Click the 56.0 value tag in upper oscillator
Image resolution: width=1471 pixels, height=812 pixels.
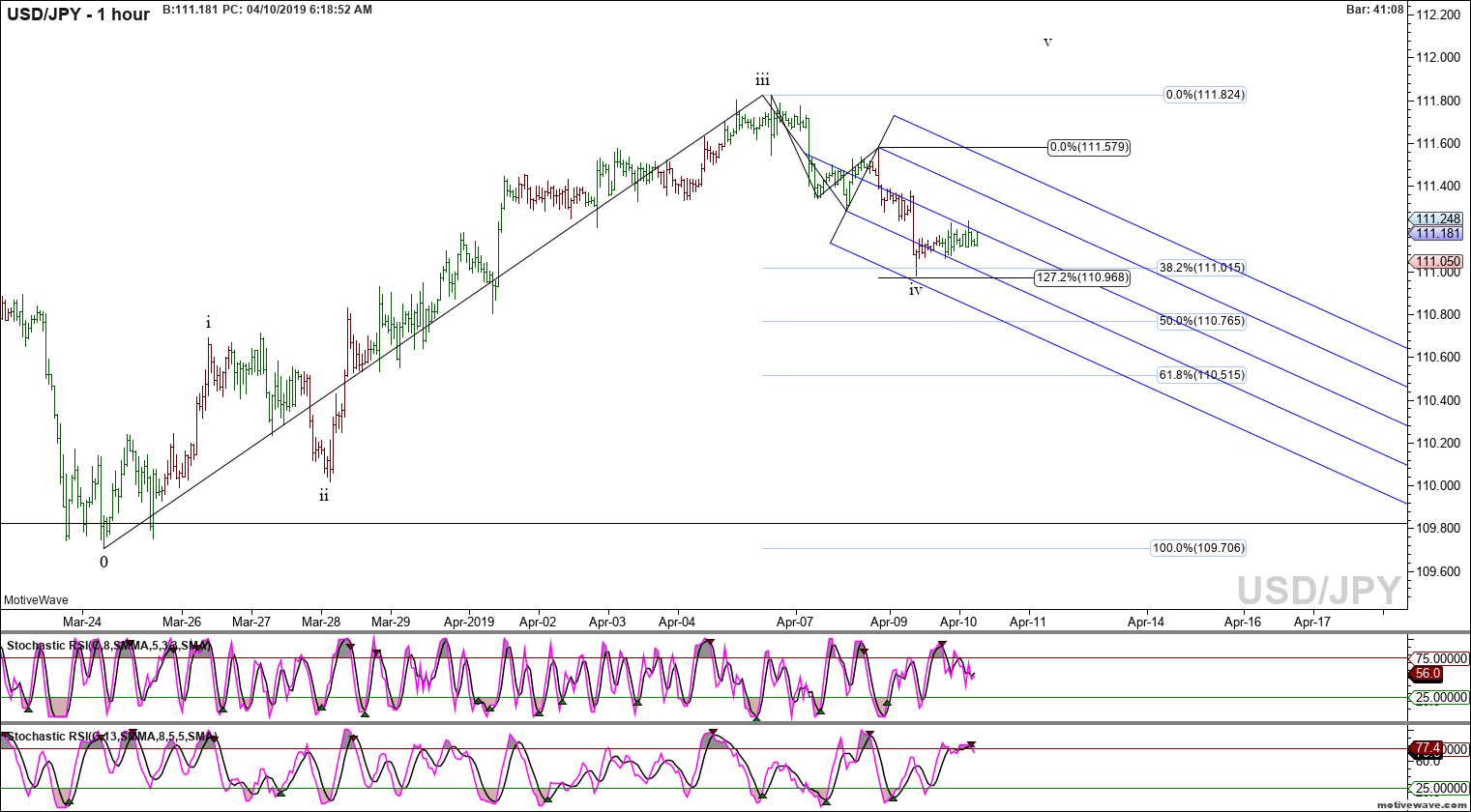point(1428,674)
